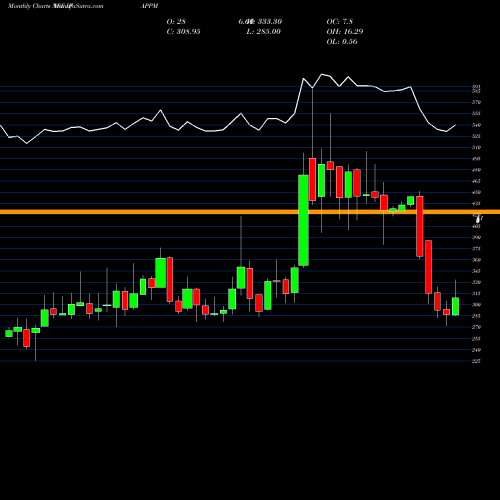500x500 pixels.
Task: Click the 570 price axis label
Action: tap(476, 102)
